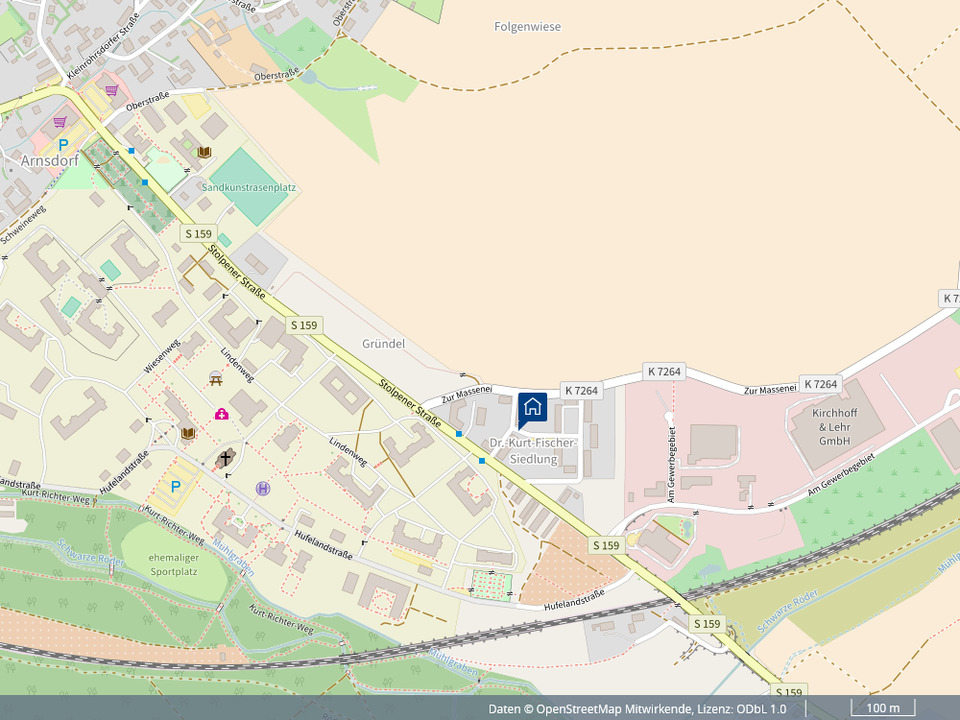Select the church cross icon
The height and width of the screenshot is (720, 960).
point(227,459)
